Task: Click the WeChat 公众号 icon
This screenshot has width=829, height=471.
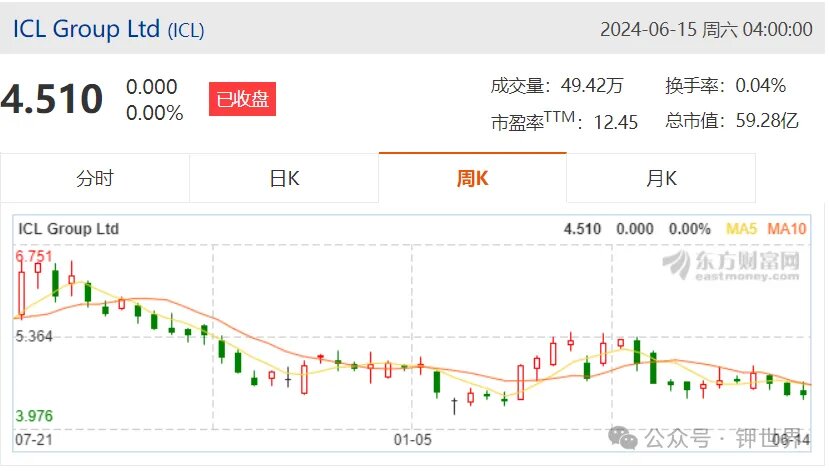Action: [x=623, y=437]
